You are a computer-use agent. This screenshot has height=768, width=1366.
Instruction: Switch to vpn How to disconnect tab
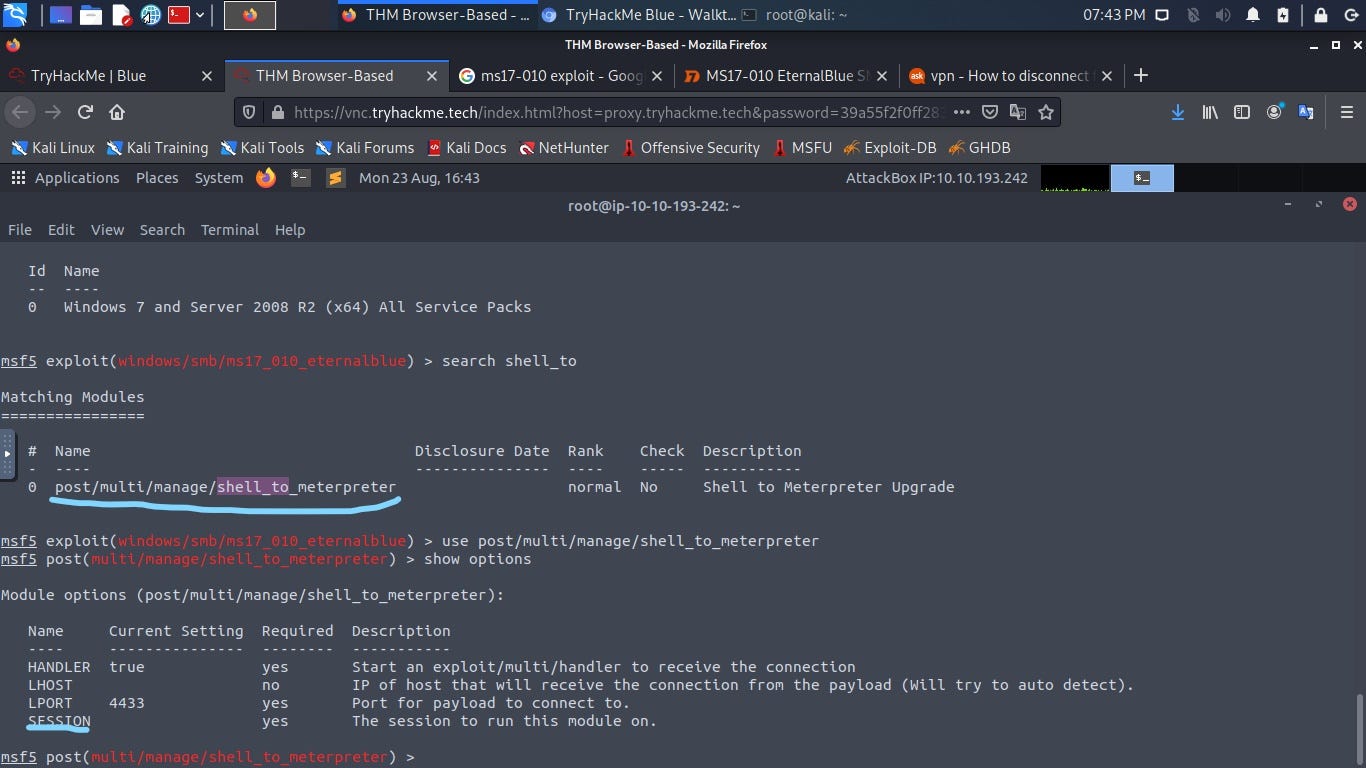tap(1010, 76)
